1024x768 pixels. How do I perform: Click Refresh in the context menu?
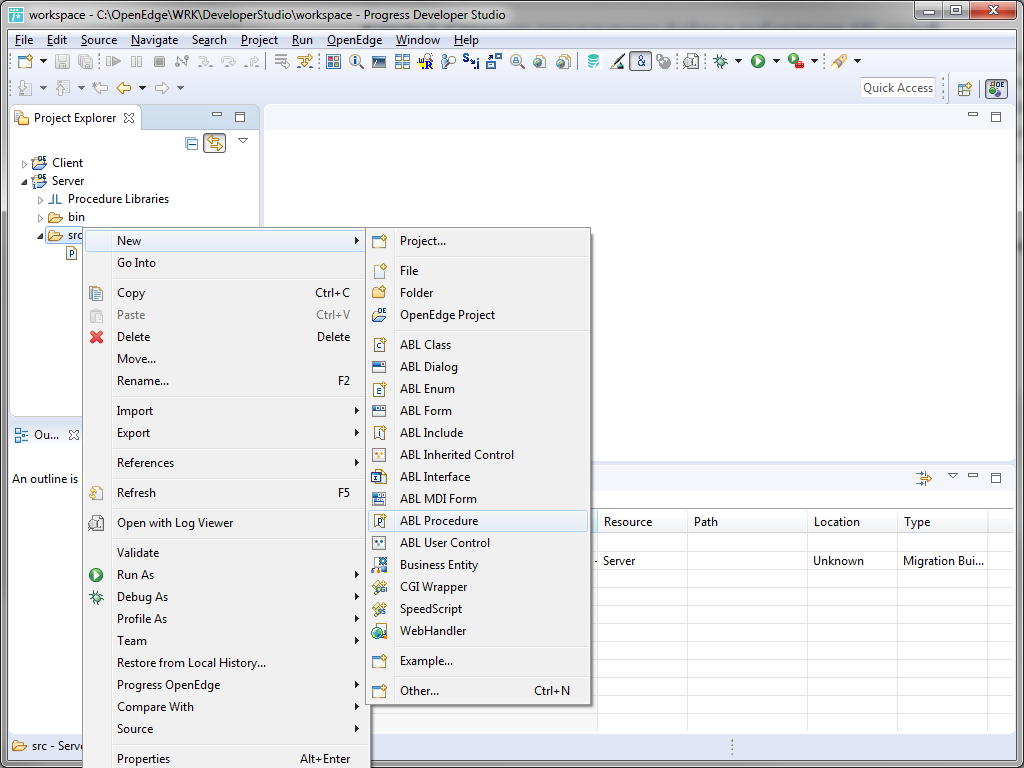click(225, 493)
